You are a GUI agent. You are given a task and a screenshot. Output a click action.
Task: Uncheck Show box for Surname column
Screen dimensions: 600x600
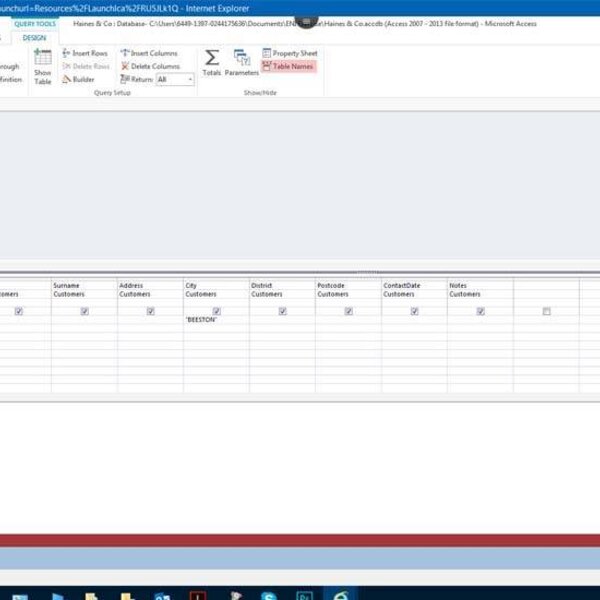(84, 311)
